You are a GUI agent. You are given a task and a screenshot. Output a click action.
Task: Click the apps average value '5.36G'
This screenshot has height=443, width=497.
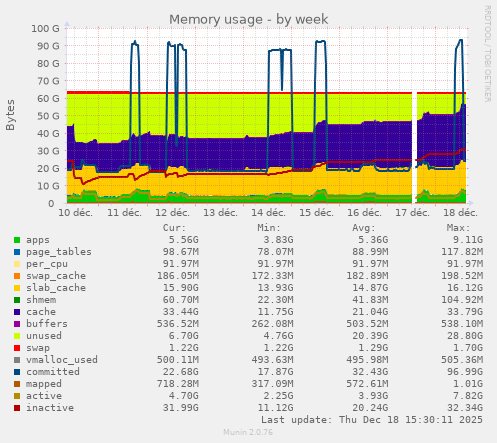point(373,240)
